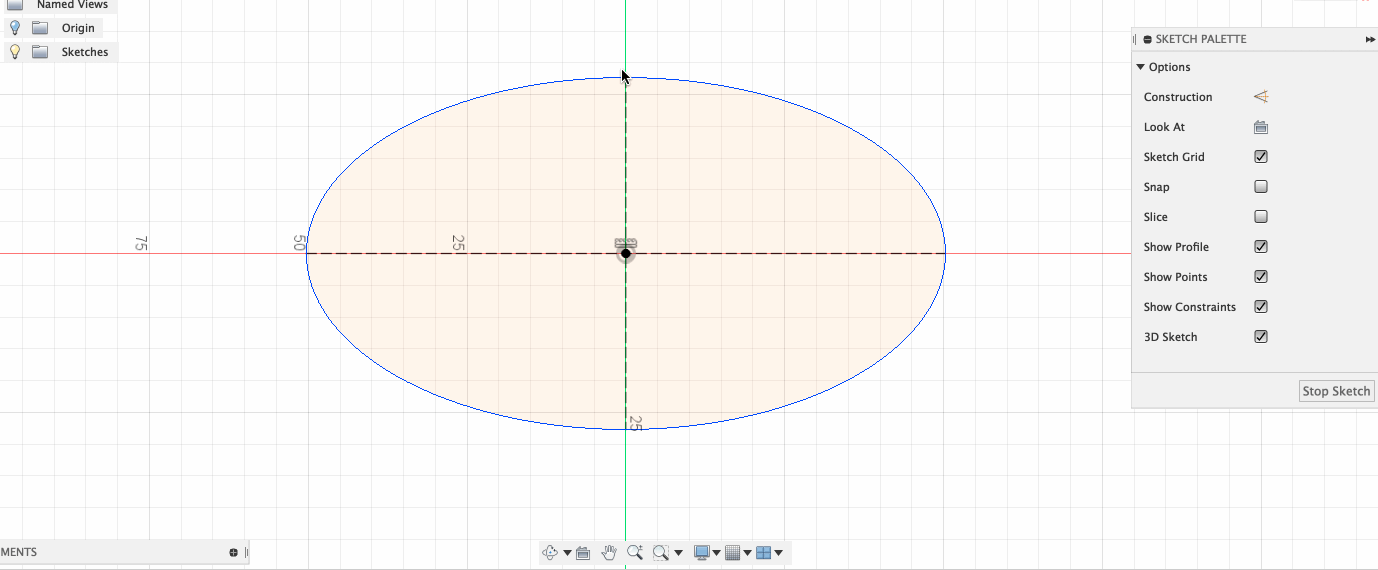
Task: Click the Look At icon in Sketch Palette
Action: pyautogui.click(x=1261, y=127)
